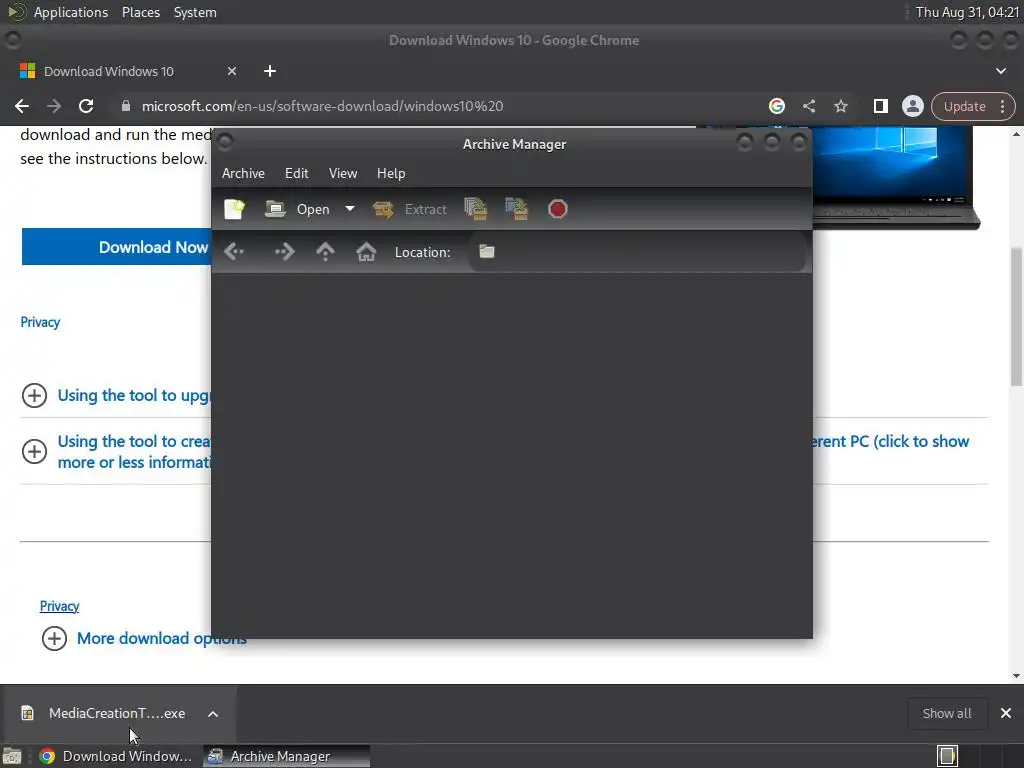Click the date and time clock
The height and width of the screenshot is (768, 1024).
tap(967, 12)
